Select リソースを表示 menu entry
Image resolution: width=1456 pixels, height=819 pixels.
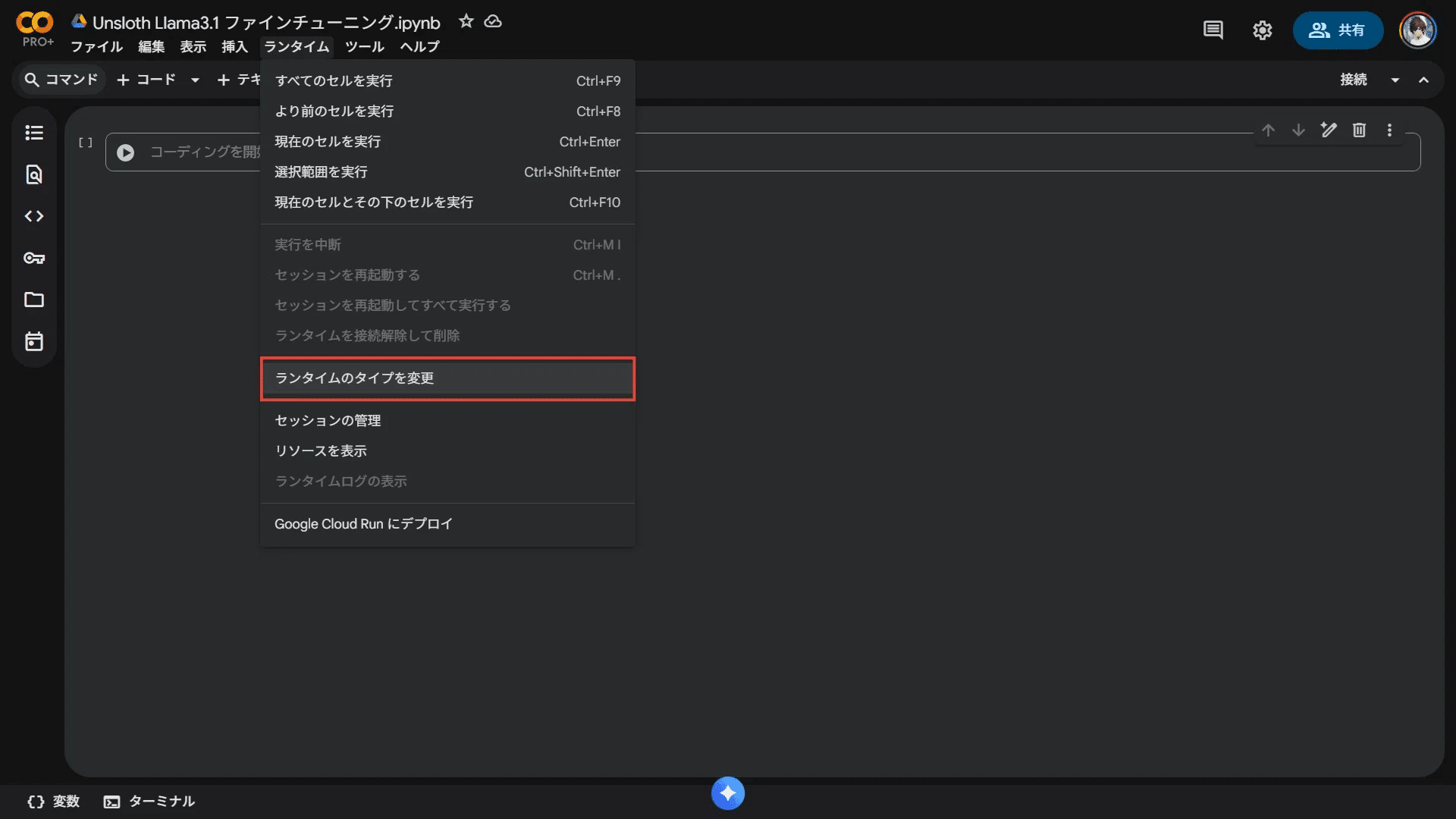pos(447,451)
